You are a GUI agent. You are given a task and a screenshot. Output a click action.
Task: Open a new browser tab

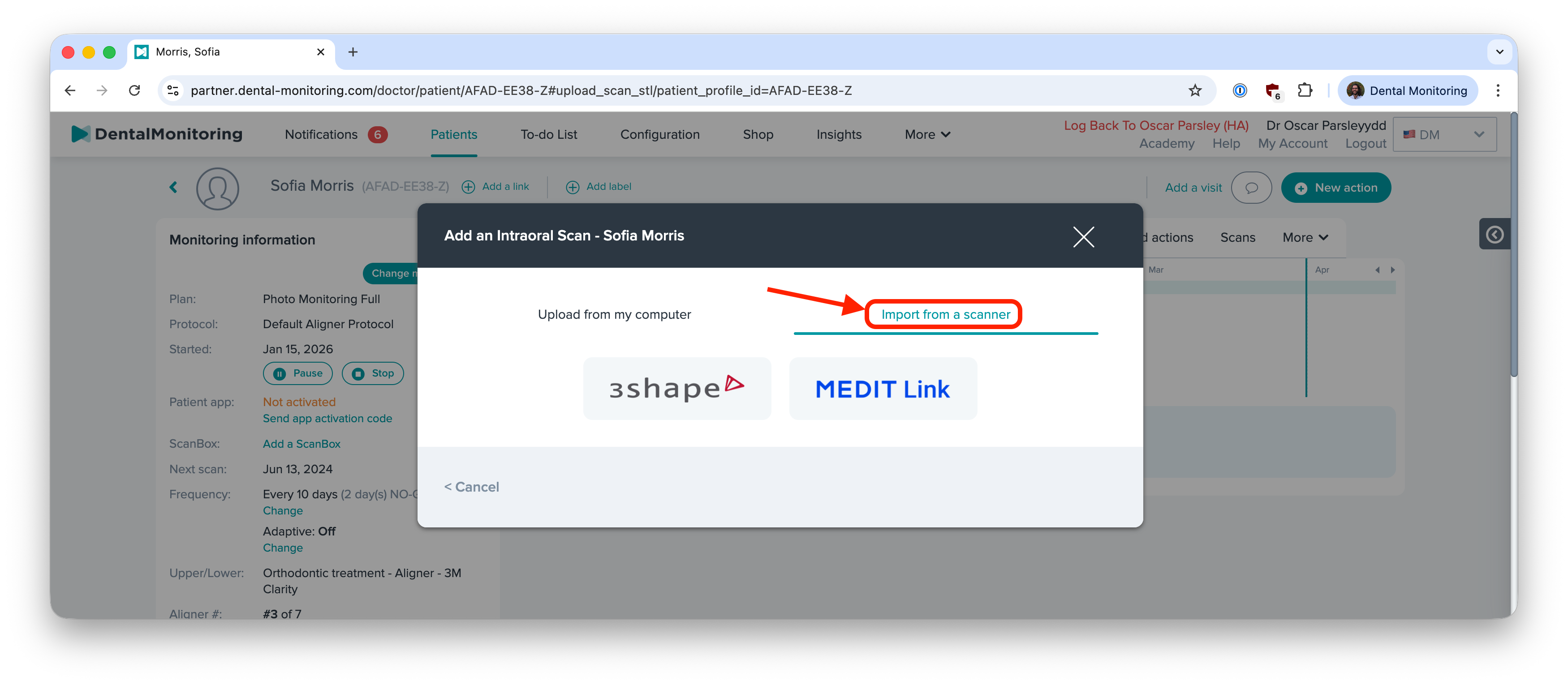(353, 52)
